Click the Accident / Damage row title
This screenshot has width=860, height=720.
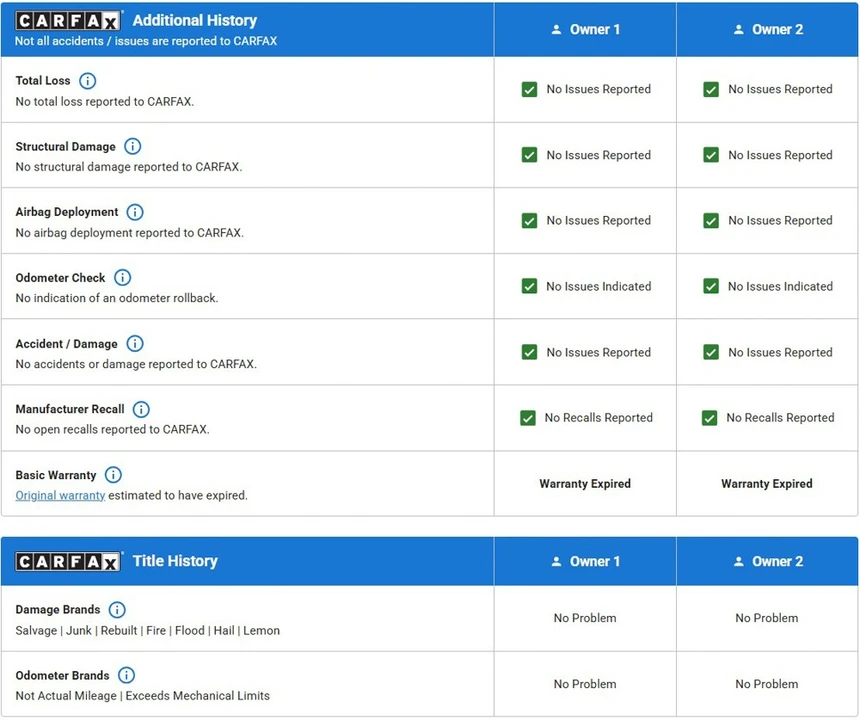pyautogui.click(x=66, y=344)
